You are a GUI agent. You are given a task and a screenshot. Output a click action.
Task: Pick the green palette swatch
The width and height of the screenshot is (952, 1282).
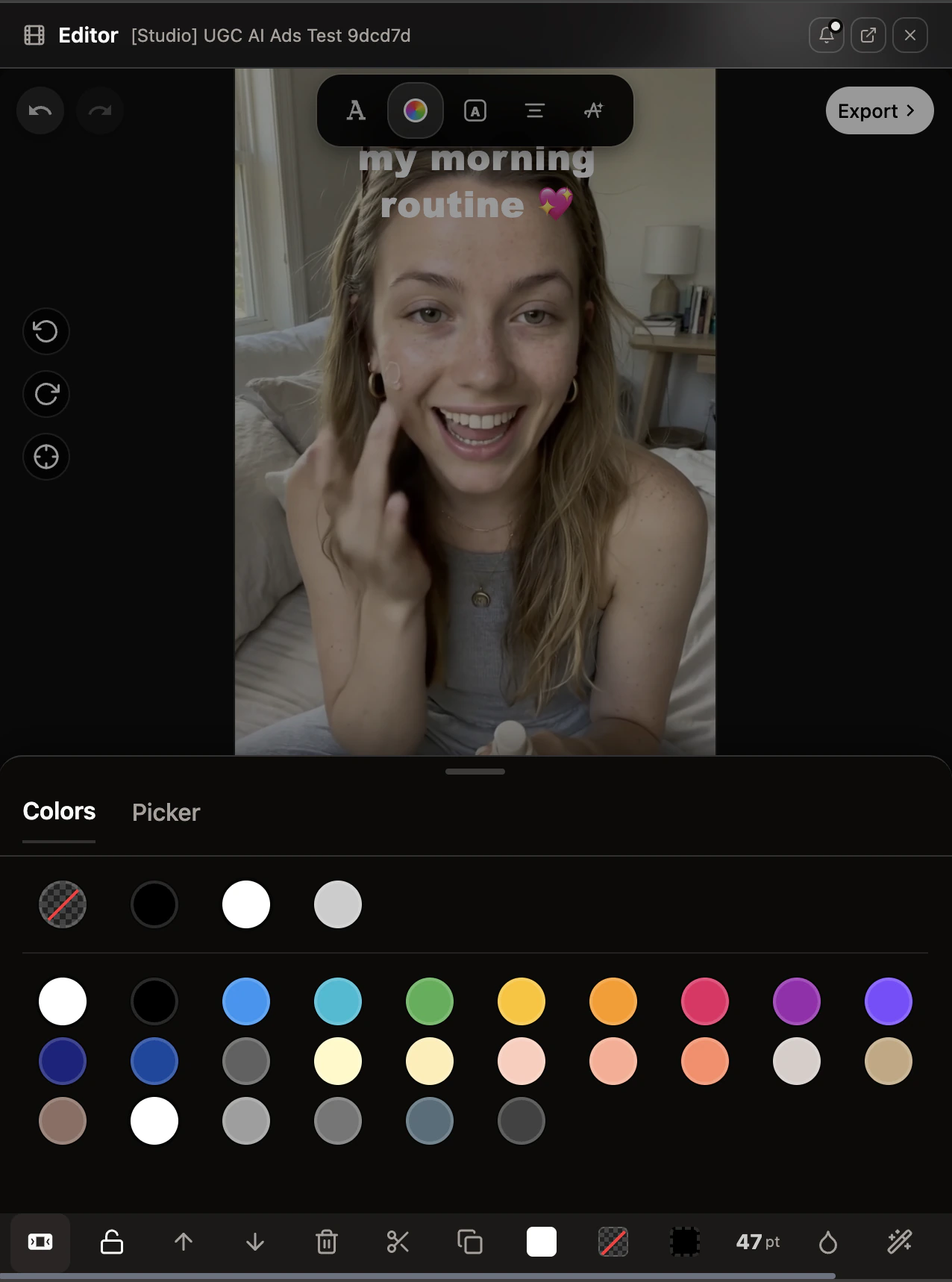click(430, 1001)
